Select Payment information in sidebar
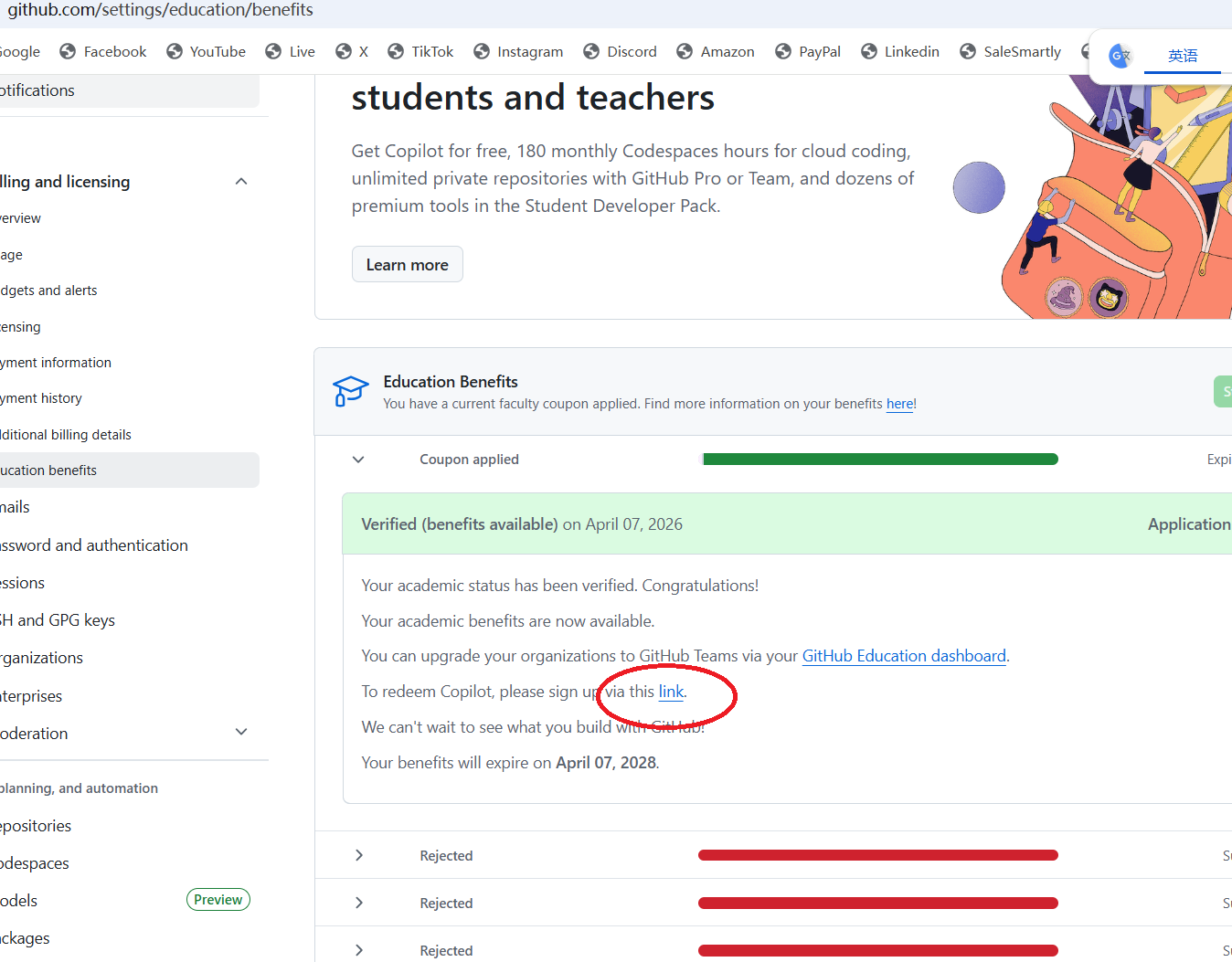Image resolution: width=1232 pixels, height=962 pixels. (56, 363)
